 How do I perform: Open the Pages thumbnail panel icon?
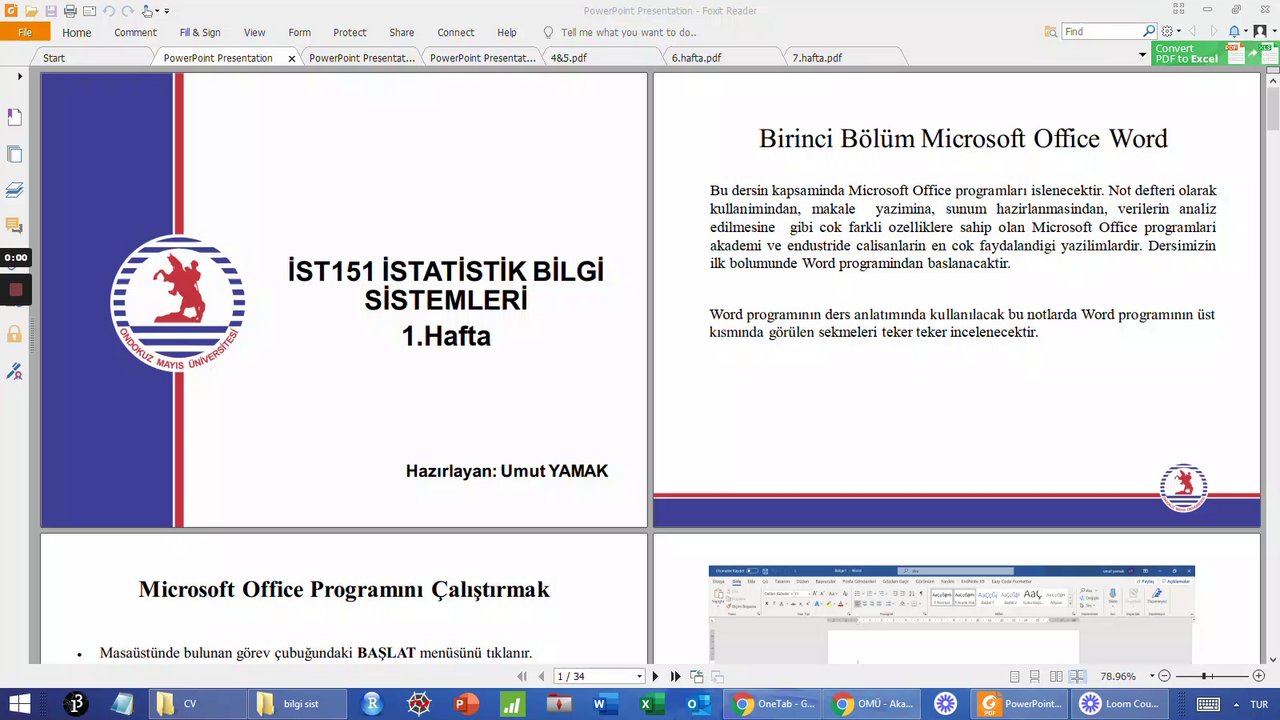tap(14, 154)
